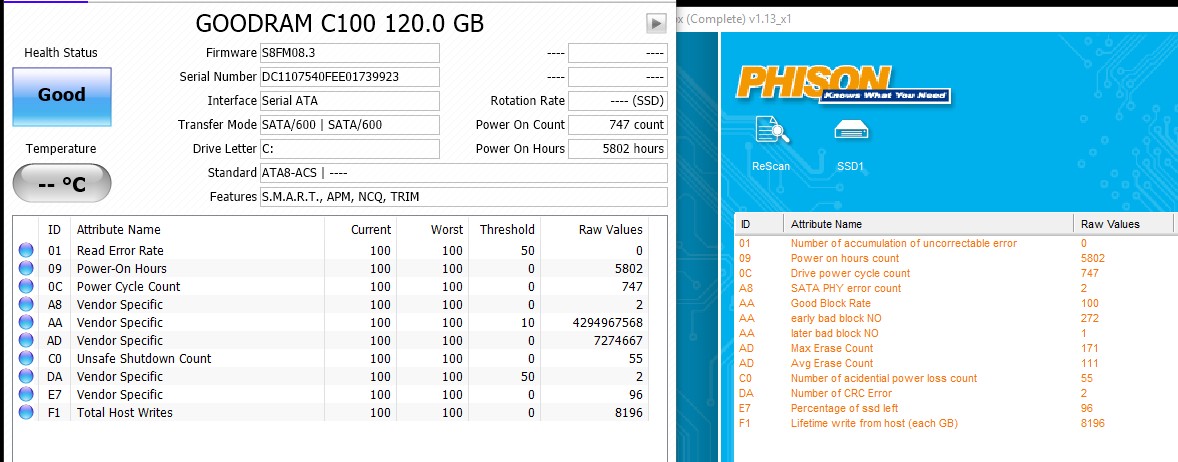Click the next-disk arrow button beside the drive title
Screen dimensions: 1178x462
click(x=656, y=23)
